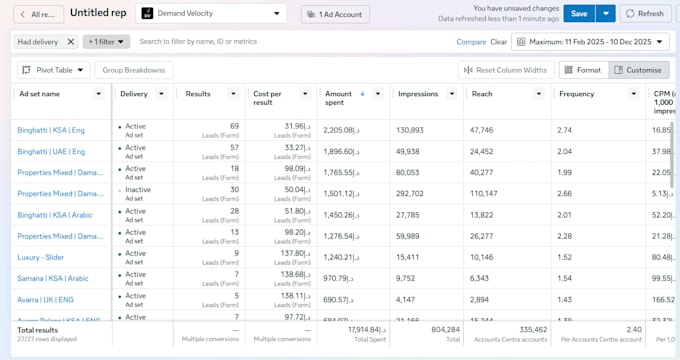The height and width of the screenshot is (360, 680).
Task: Click the Demand Velocity logo icon
Action: [147, 13]
